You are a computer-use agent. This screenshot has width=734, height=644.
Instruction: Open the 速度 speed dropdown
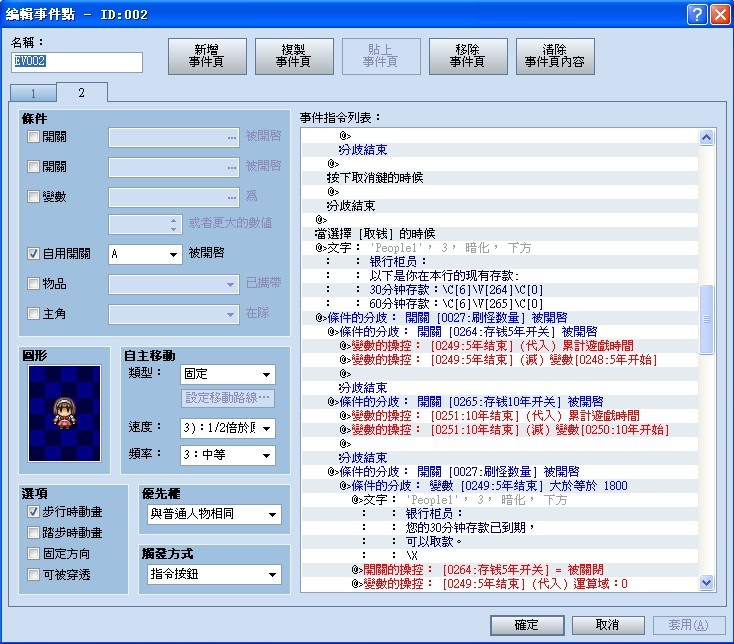228,428
